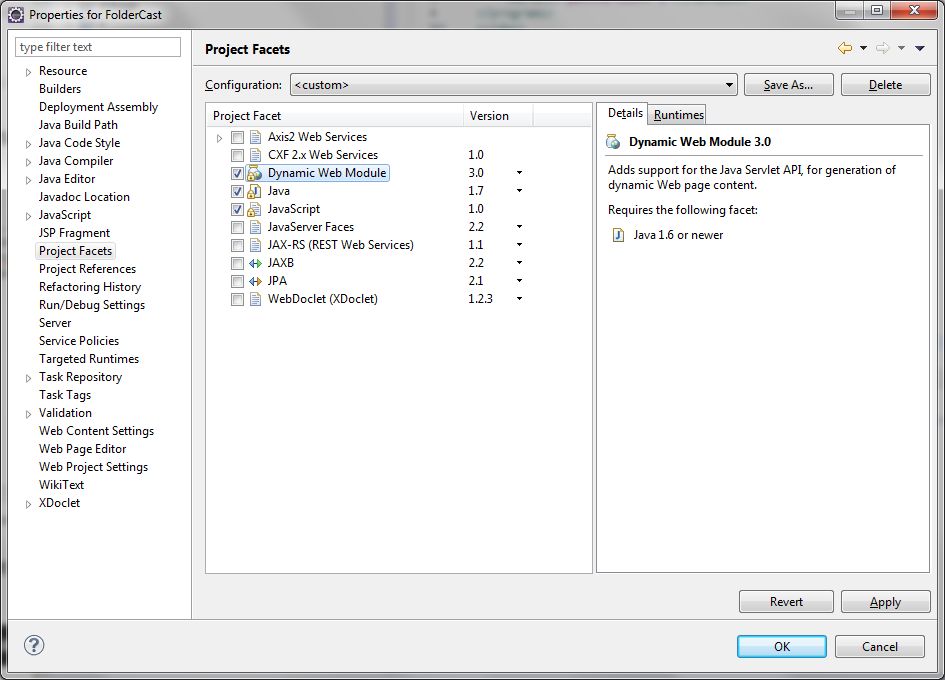
Task: Open the view menu dropdown arrow at the header's right end
Action: point(920,48)
